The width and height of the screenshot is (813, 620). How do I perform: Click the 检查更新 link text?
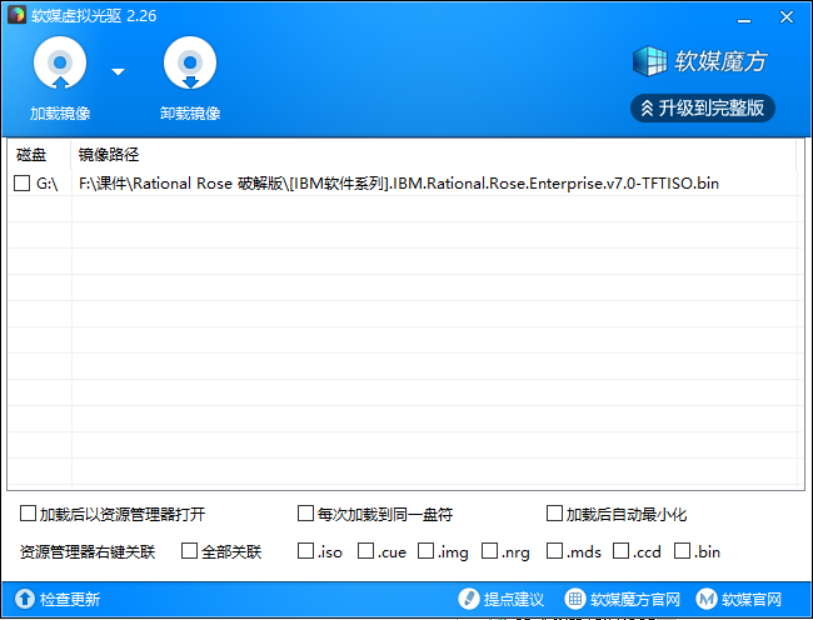click(x=70, y=599)
